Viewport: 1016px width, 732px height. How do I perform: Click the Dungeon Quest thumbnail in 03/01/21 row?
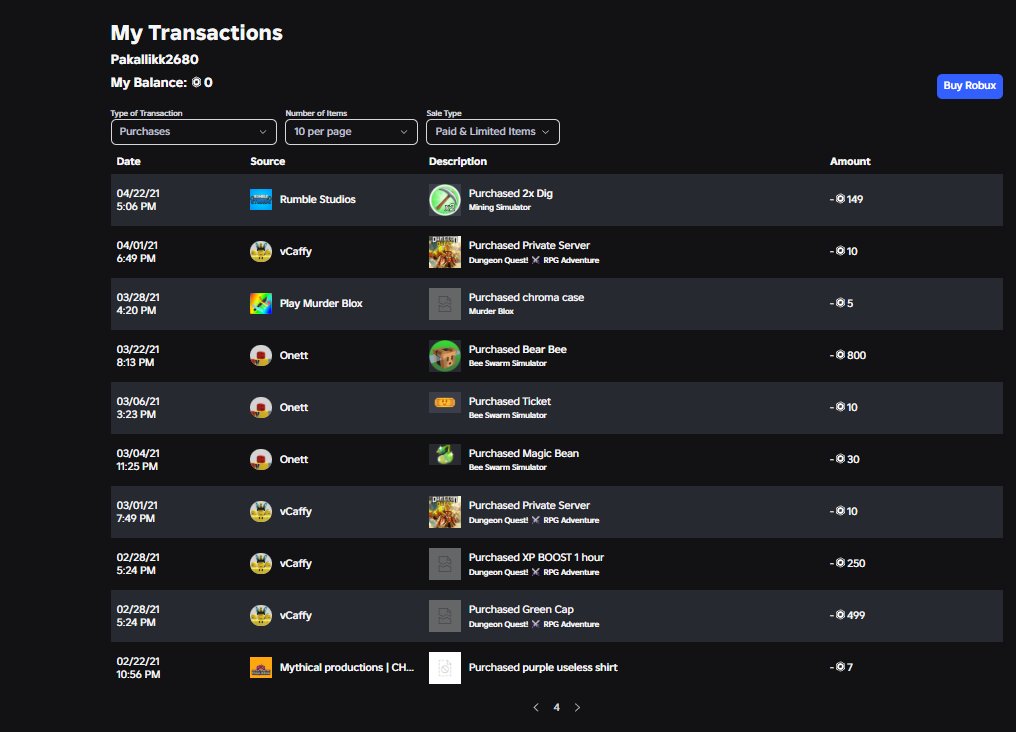pos(445,512)
